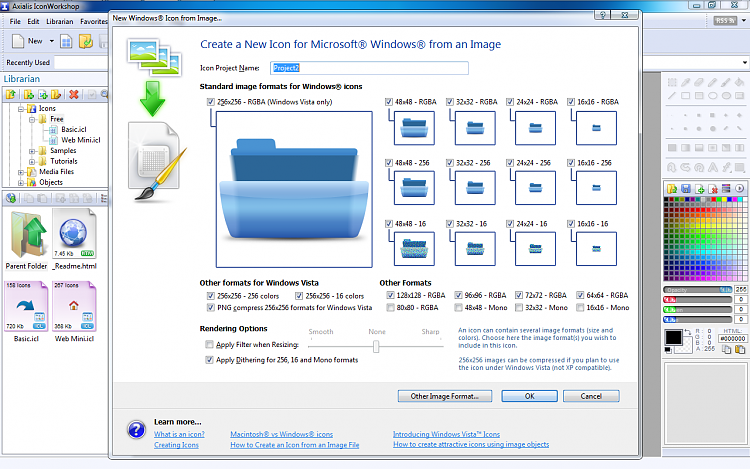Collapse the Free folder node
This screenshot has width=750, height=469.
pos(32,120)
